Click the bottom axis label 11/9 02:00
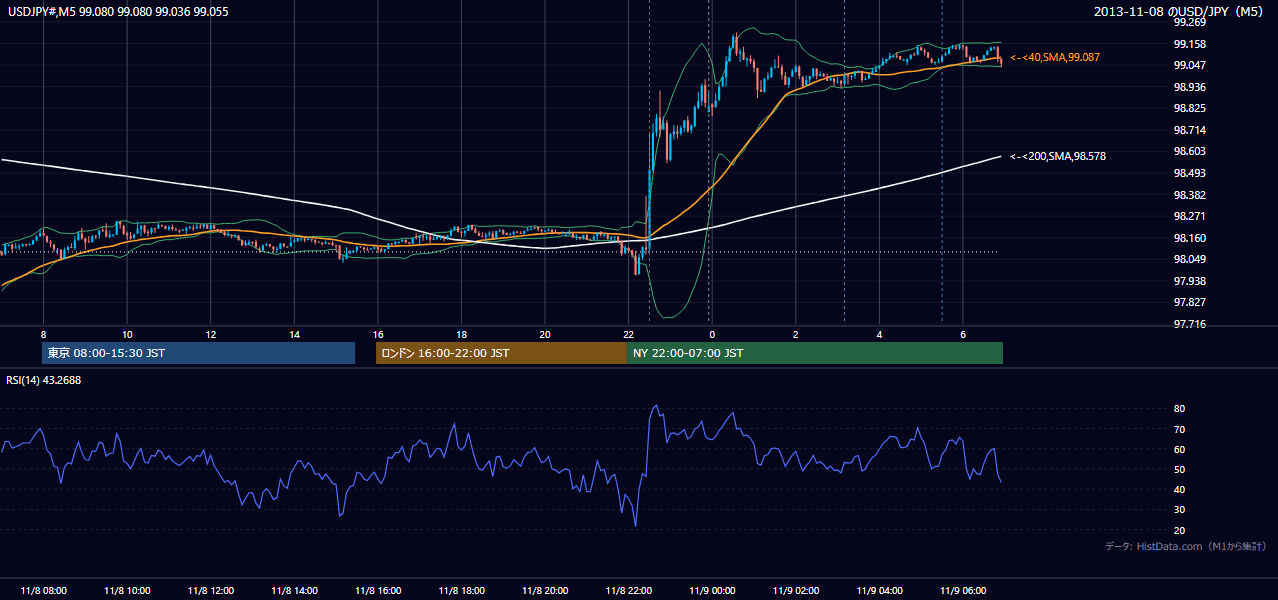1278x600 pixels. 796,591
